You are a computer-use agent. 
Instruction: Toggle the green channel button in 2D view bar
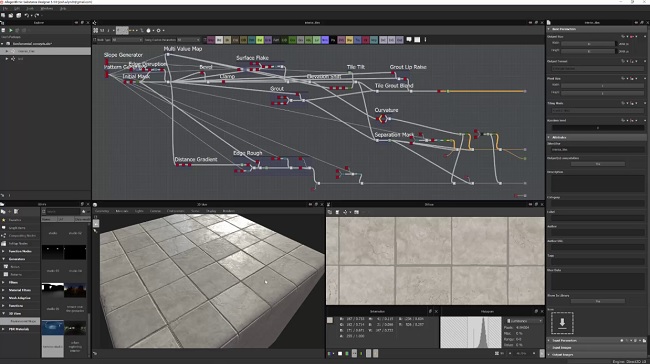pos(347,353)
